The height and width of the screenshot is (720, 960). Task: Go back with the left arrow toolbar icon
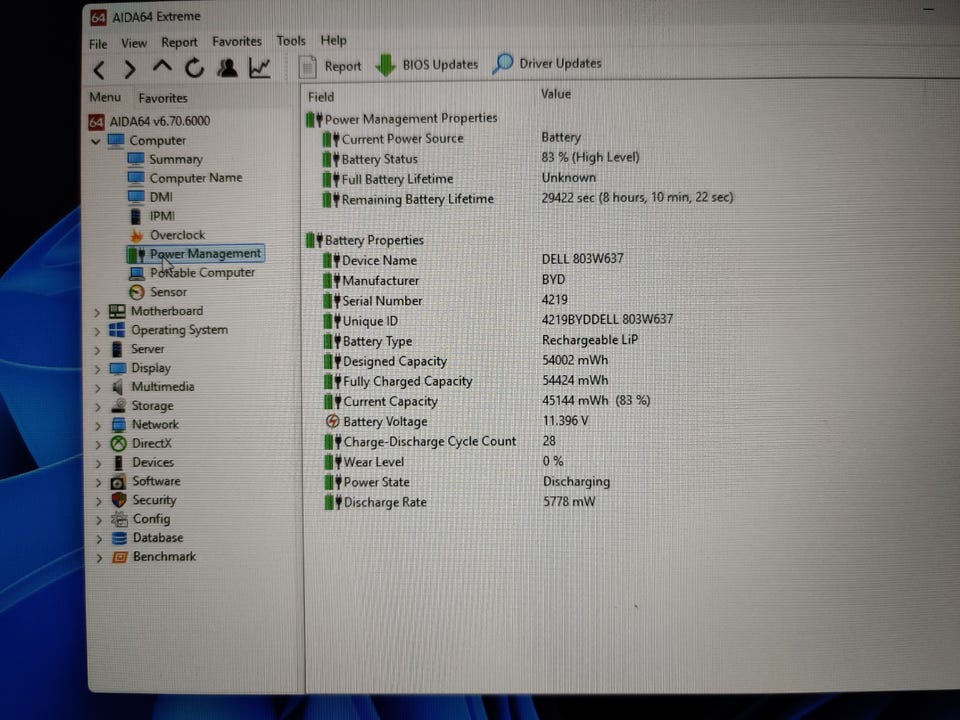[99, 69]
